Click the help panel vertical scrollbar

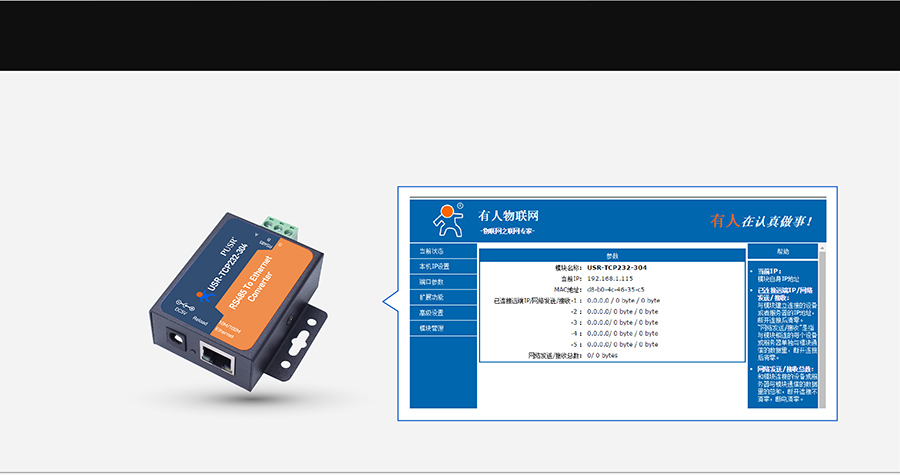tap(822, 326)
